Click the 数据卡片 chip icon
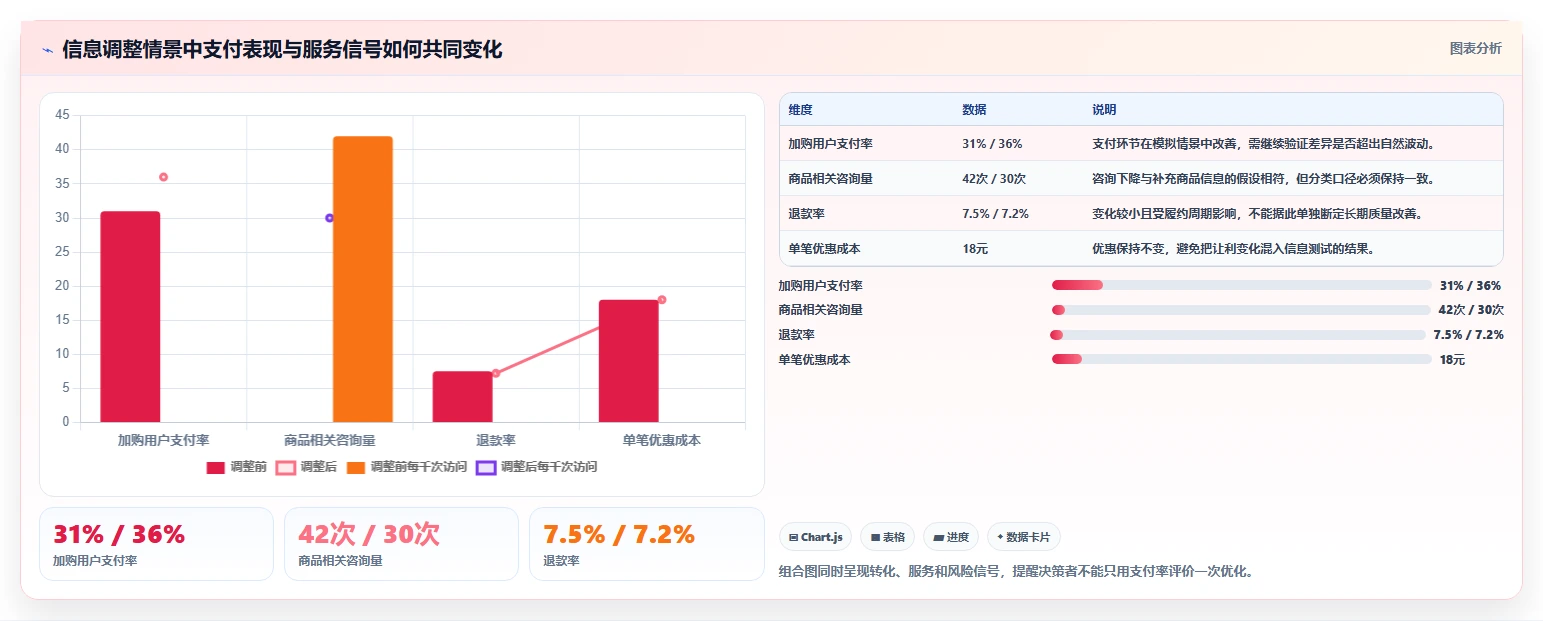Viewport: 1543px width, 621px height. point(1000,537)
